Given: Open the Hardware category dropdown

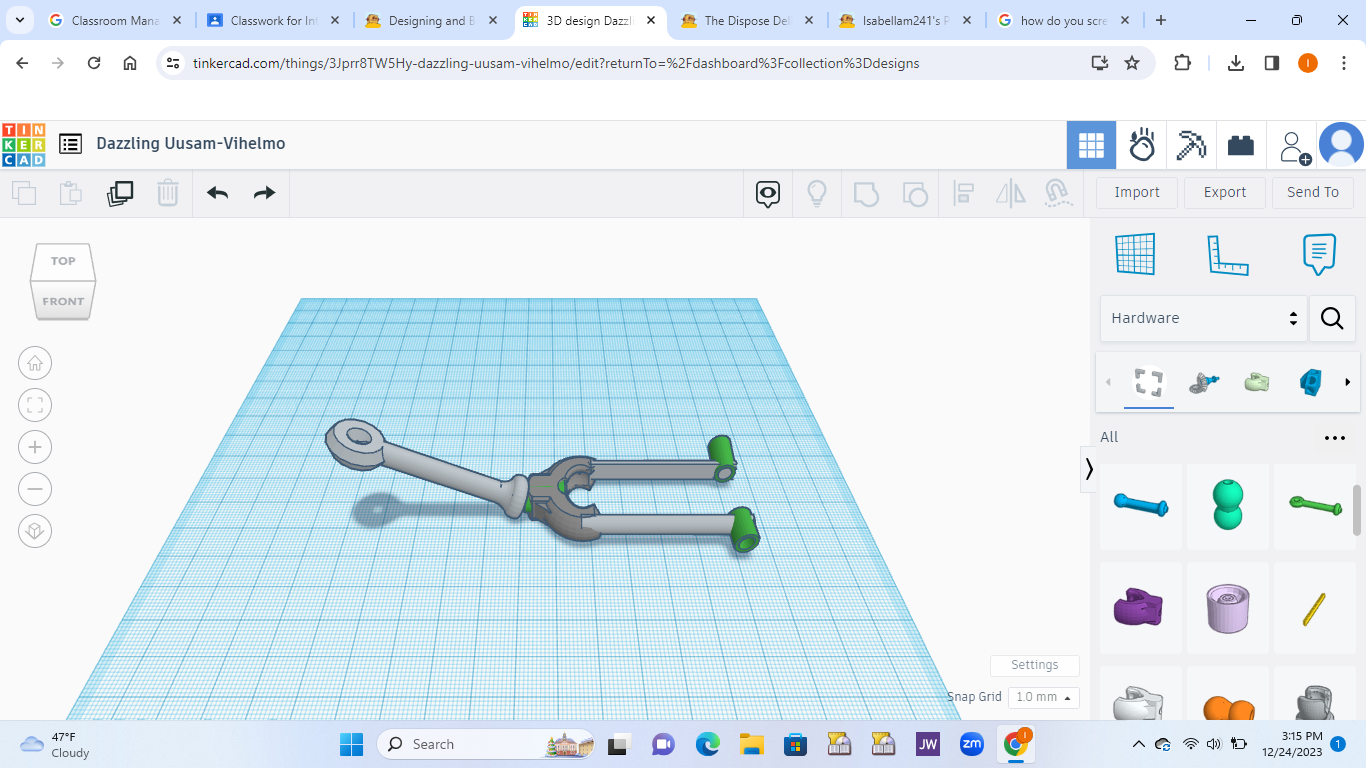Looking at the screenshot, I should click(x=1203, y=318).
